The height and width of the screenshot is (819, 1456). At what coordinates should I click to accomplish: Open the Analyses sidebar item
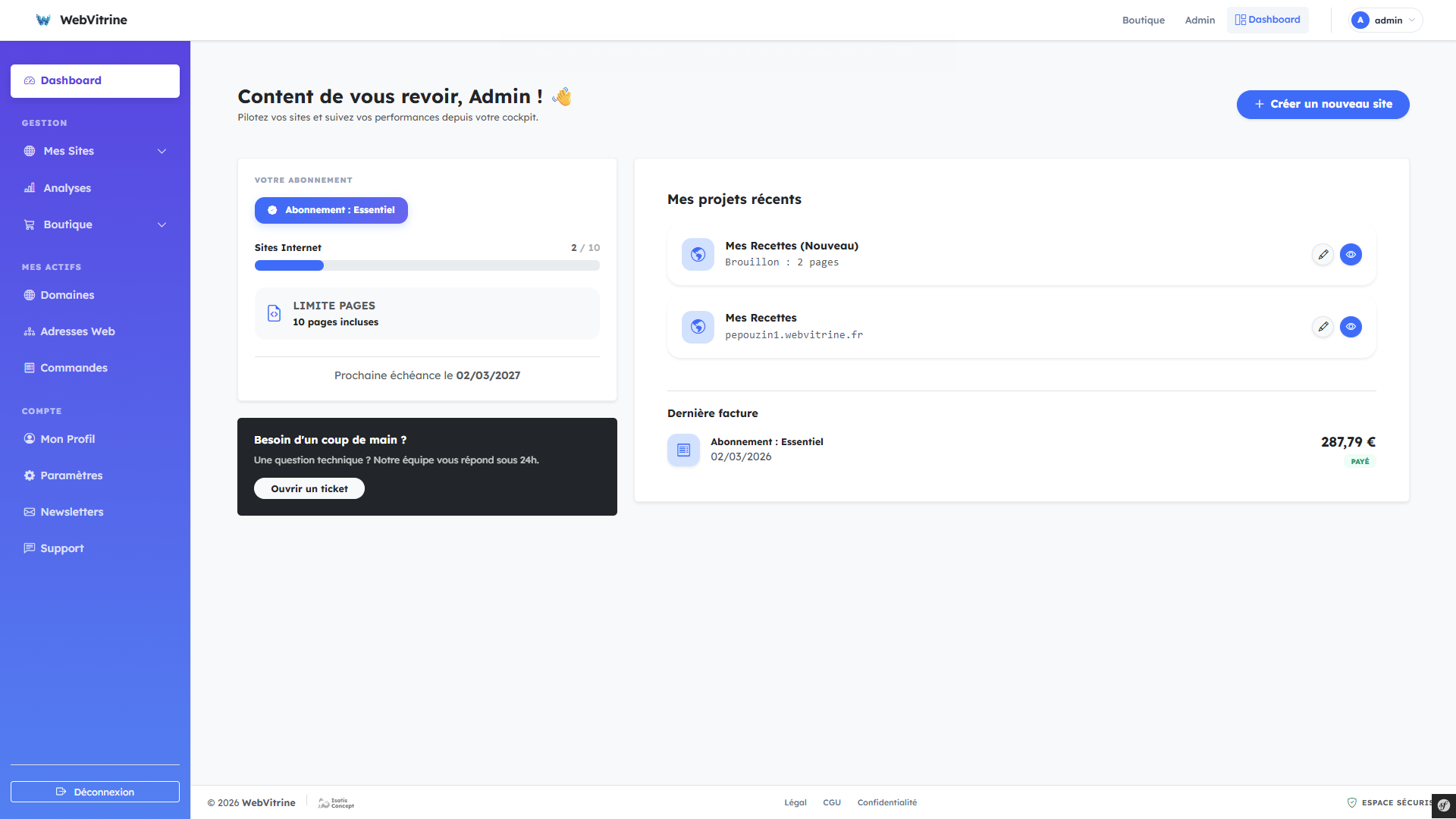(67, 188)
